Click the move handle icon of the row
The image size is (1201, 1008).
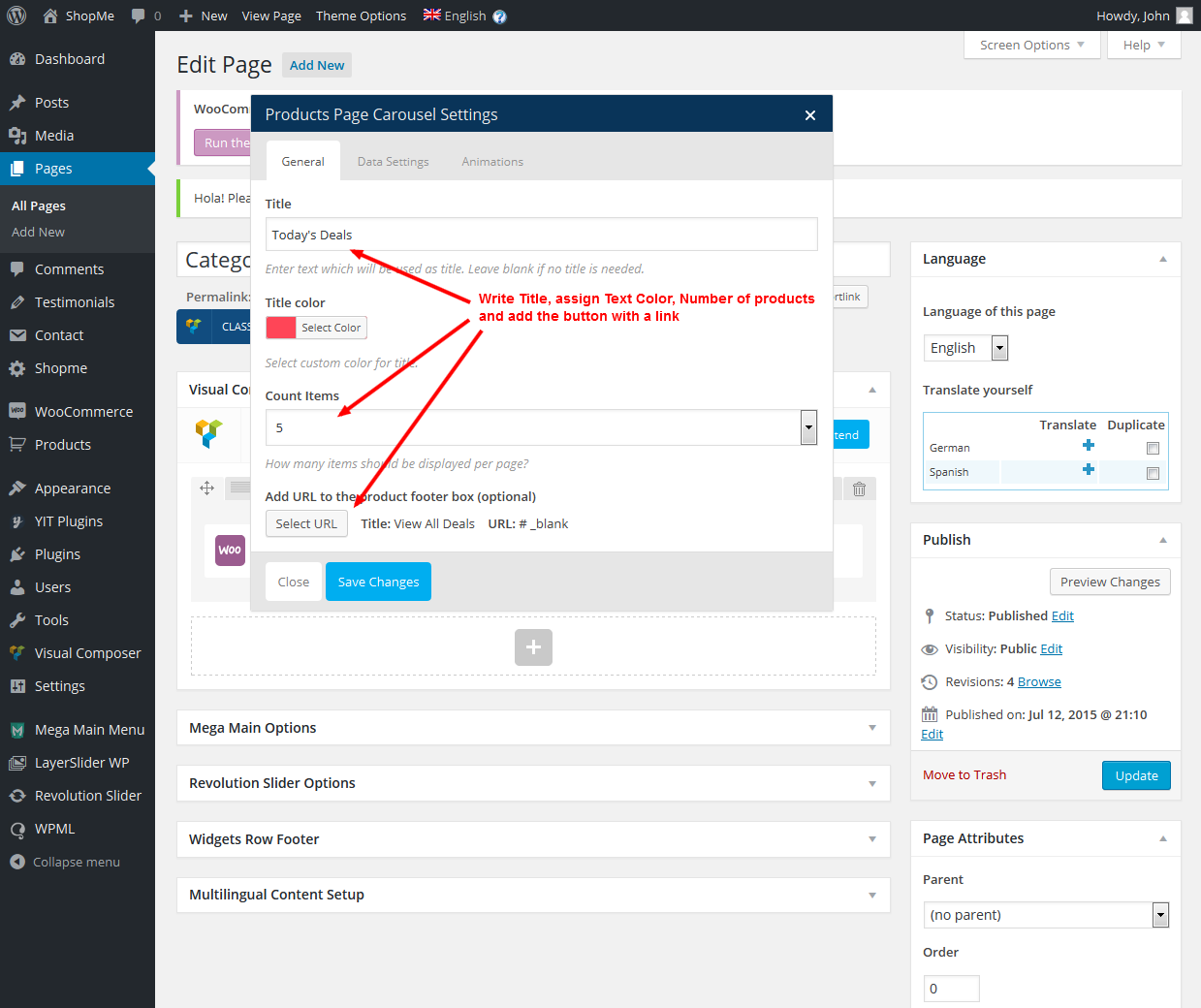pyautogui.click(x=206, y=488)
